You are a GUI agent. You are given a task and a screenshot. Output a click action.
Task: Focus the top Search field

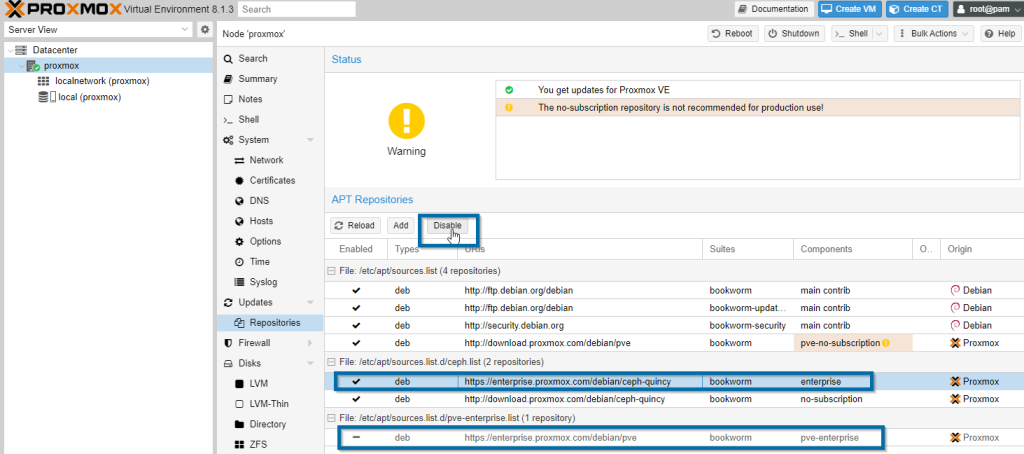click(x=296, y=9)
